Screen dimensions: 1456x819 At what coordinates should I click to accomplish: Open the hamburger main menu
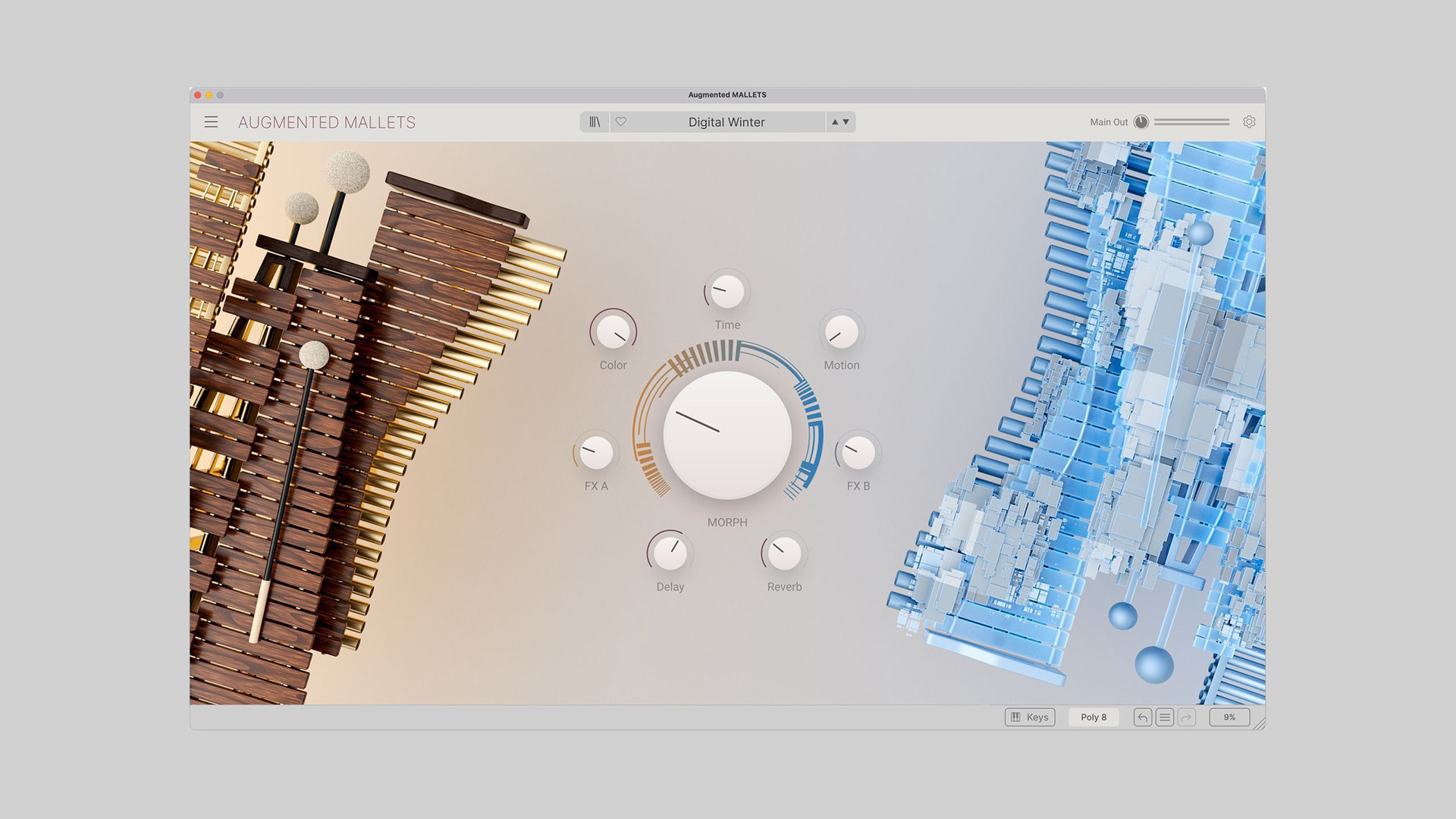(211, 122)
